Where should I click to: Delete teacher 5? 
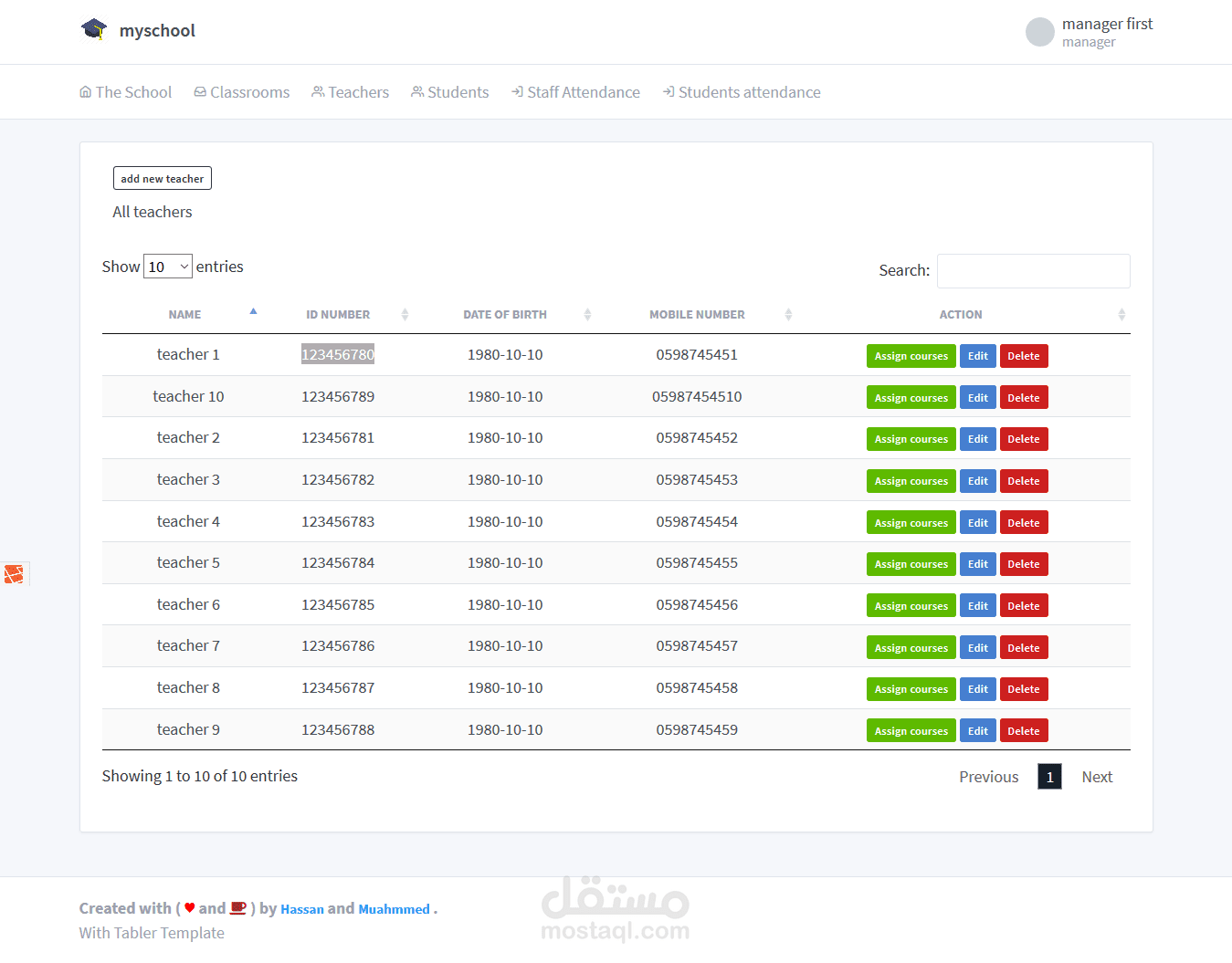1024,564
